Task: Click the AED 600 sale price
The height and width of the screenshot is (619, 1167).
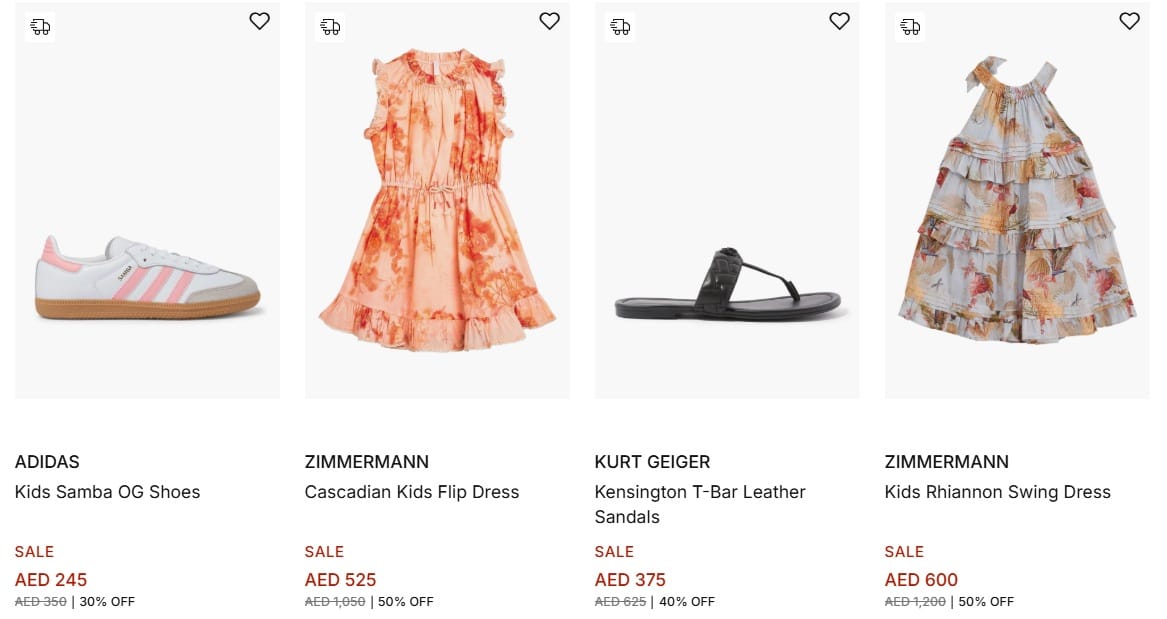Action: pyautogui.click(x=921, y=580)
